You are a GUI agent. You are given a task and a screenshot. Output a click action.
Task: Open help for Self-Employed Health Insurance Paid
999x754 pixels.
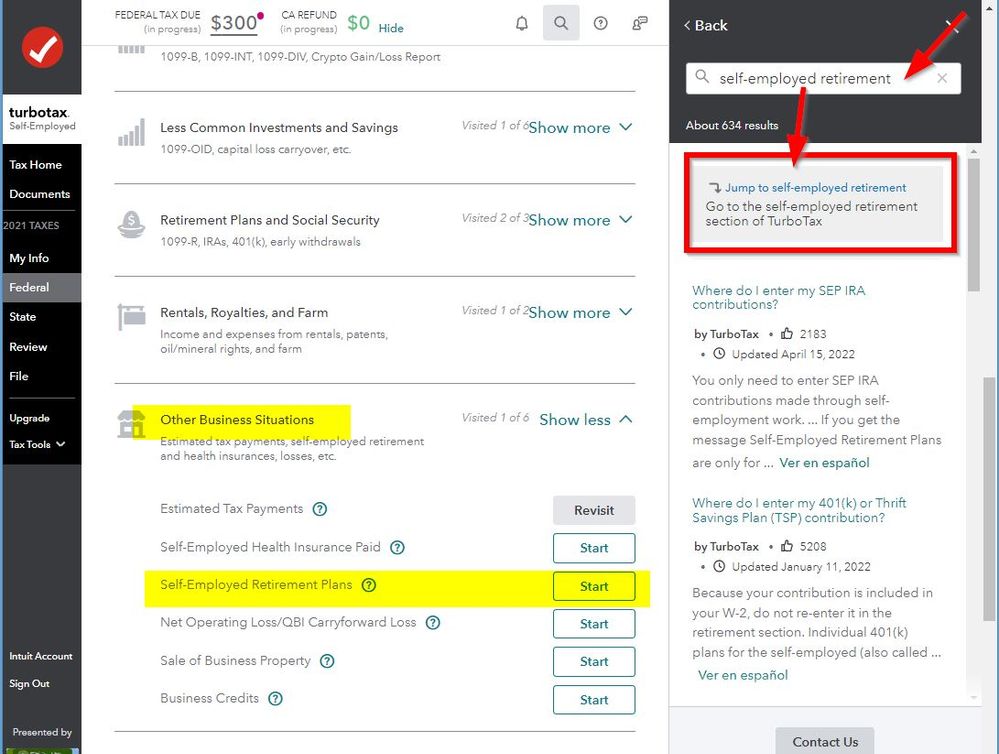point(397,547)
